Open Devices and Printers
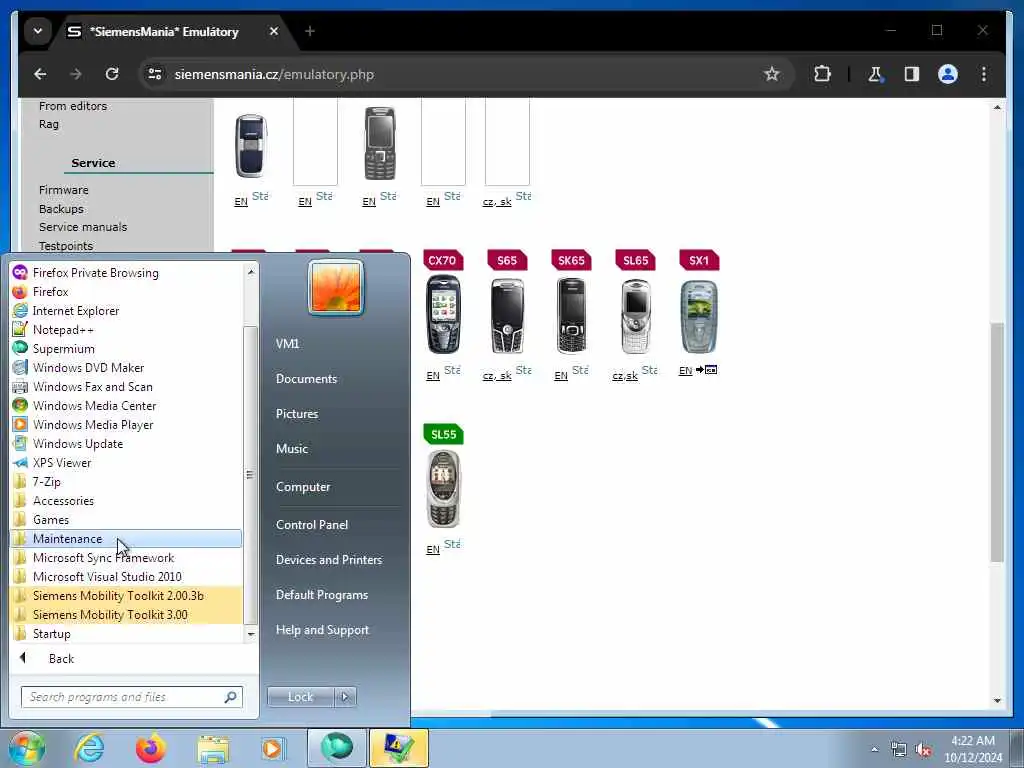 pos(328,560)
